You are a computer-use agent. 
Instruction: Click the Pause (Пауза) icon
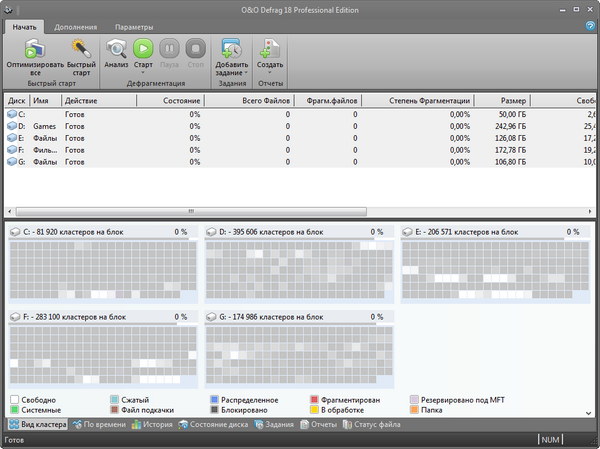[170, 48]
